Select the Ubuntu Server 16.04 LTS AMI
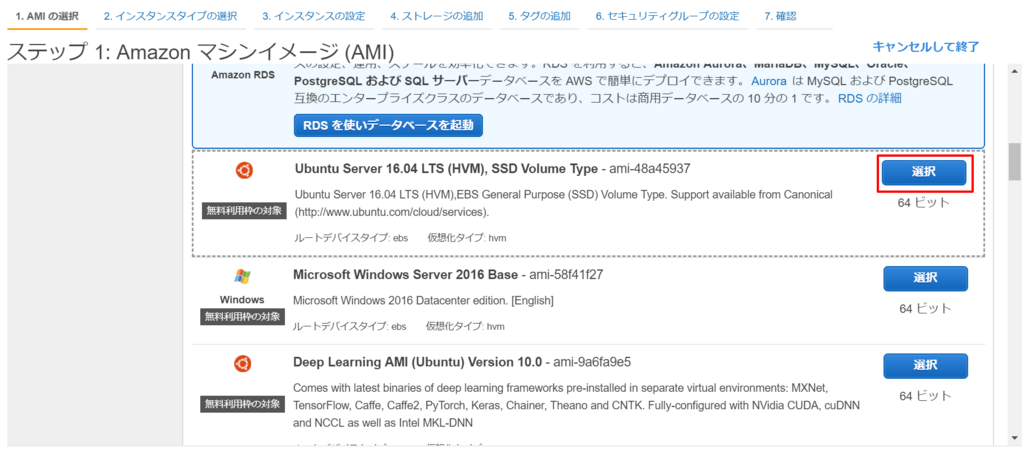Screen dimensions: 1024x460 pyautogui.click(x=924, y=172)
